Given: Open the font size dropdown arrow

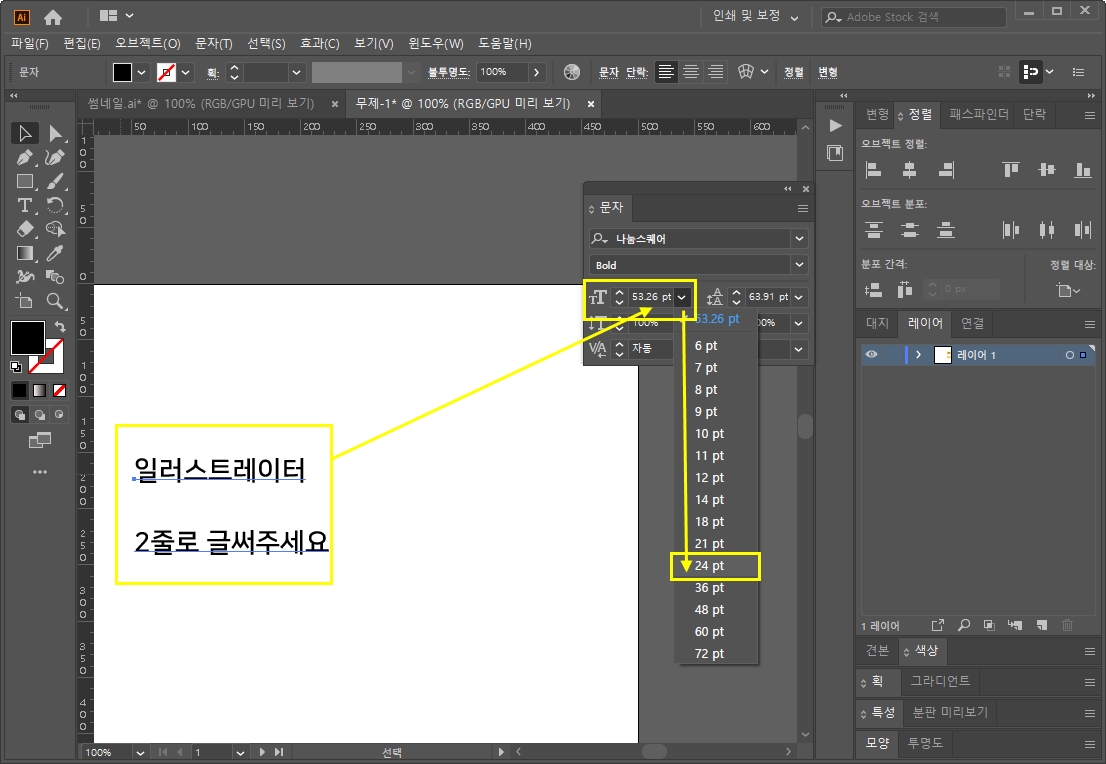Looking at the screenshot, I should (681, 298).
